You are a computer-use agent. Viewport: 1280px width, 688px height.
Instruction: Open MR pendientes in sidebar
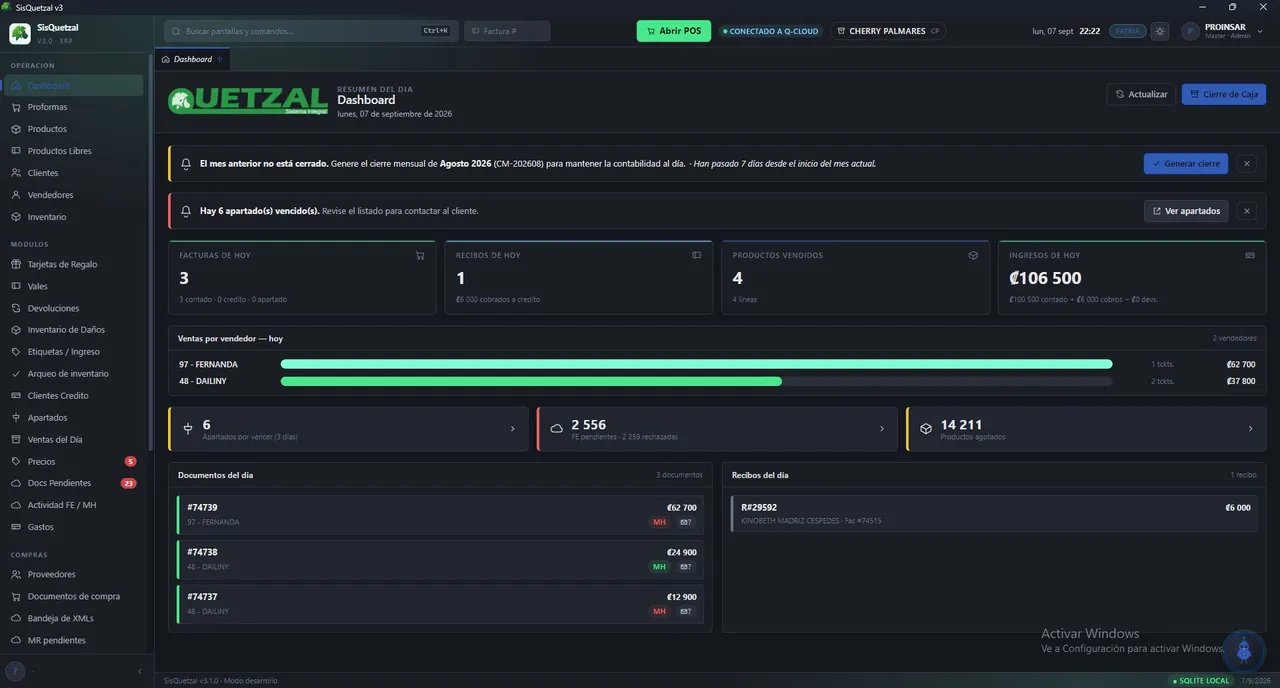[74, 641]
